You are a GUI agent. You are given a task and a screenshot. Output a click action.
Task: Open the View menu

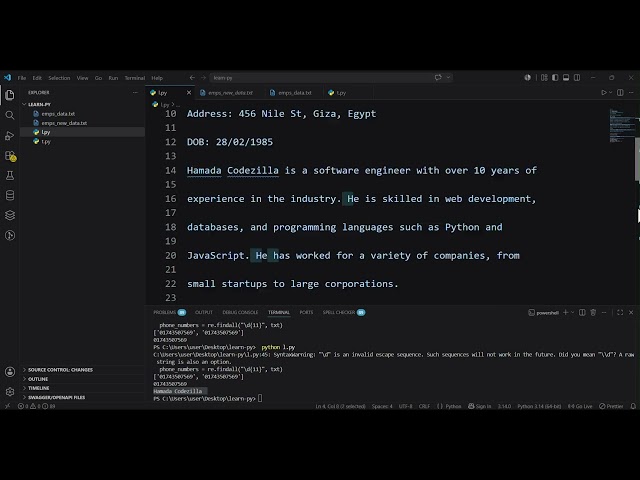point(82,78)
